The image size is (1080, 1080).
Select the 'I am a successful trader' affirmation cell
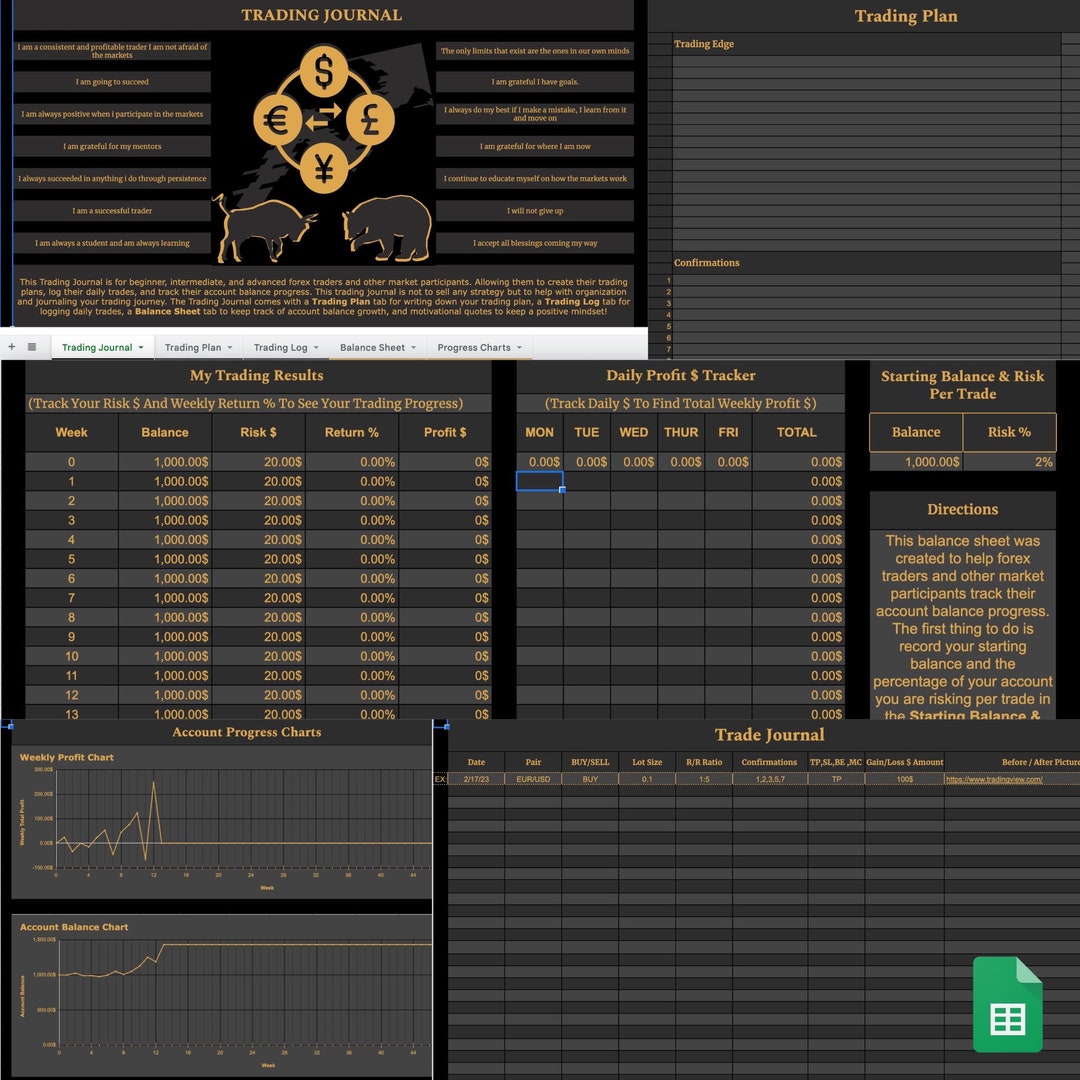(110, 211)
